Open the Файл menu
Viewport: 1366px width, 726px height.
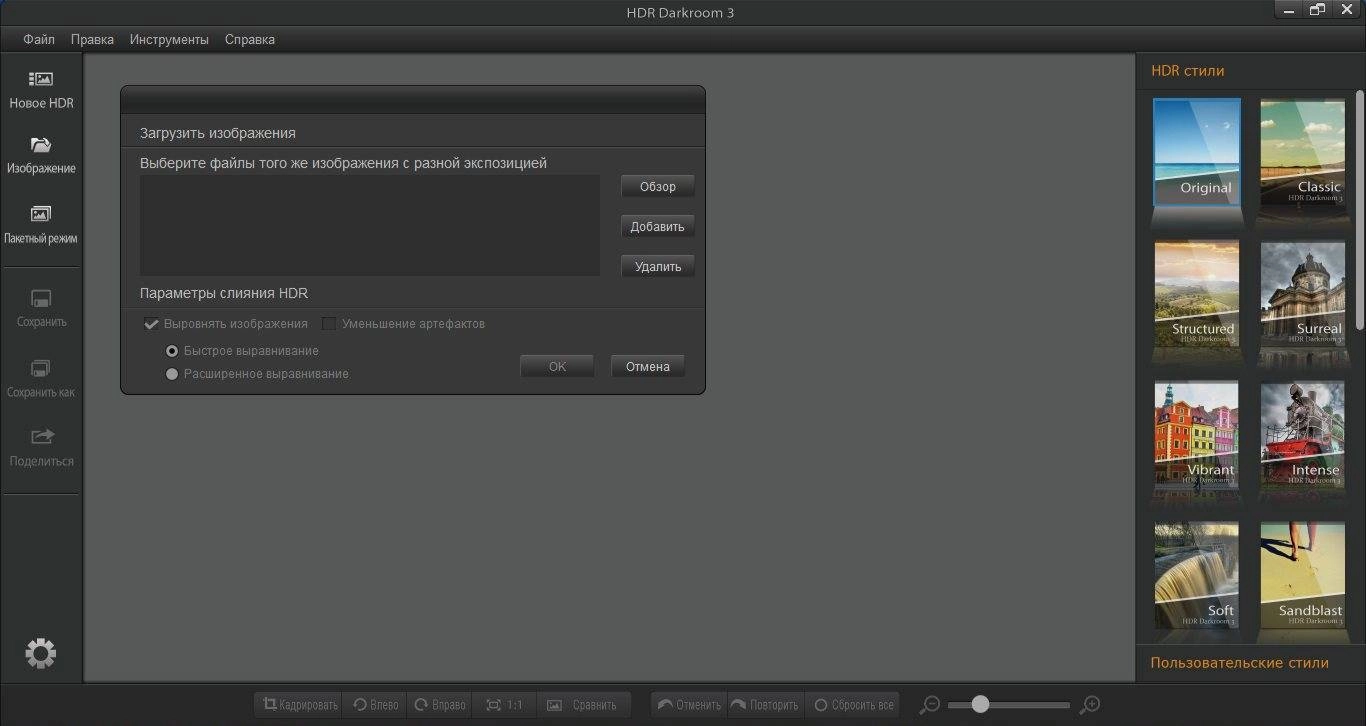(39, 39)
